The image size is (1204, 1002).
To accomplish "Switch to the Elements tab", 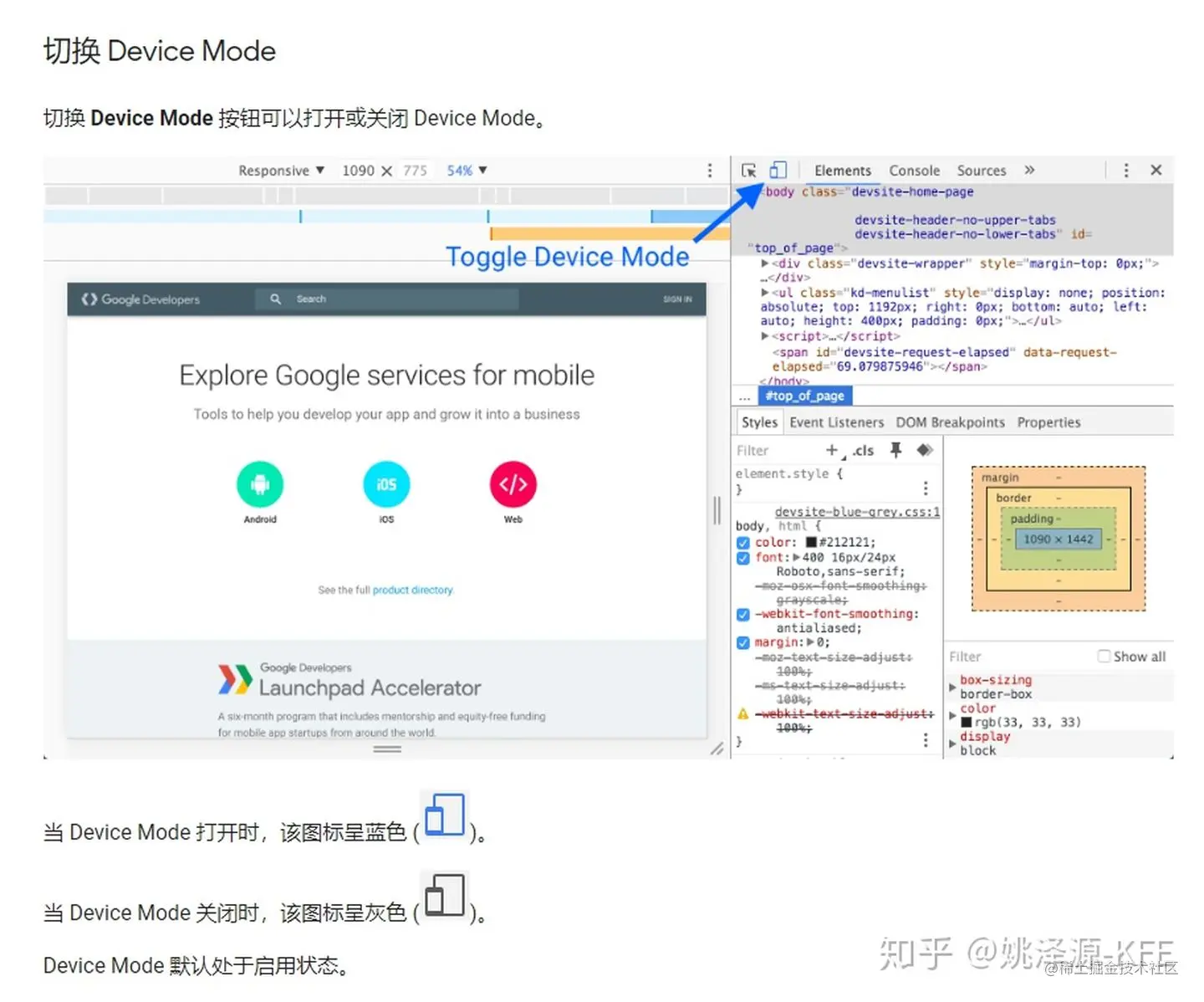I will click(x=842, y=171).
